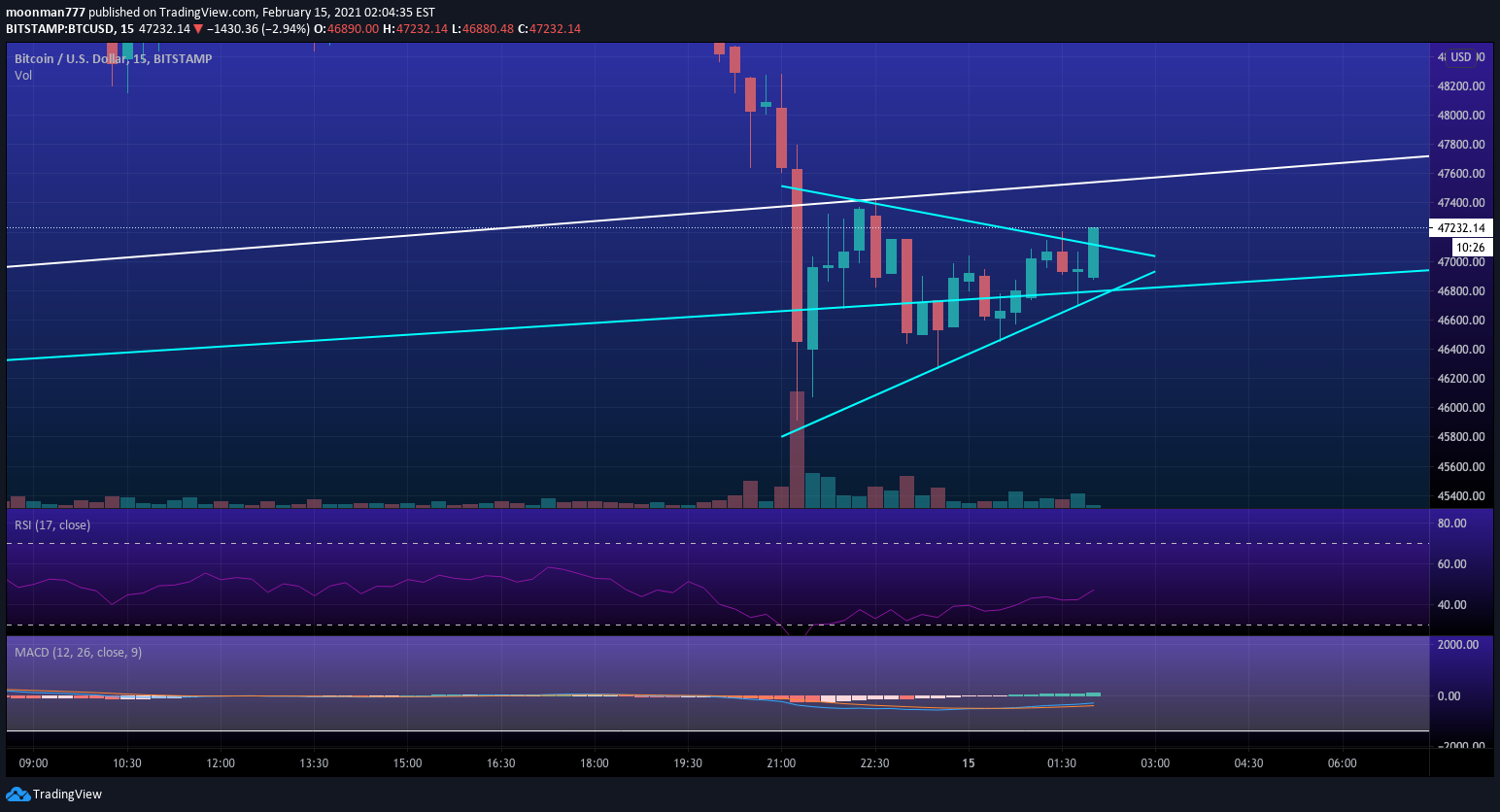
Task: Click the 46600.00 price axis label
Action: [x=1461, y=320]
